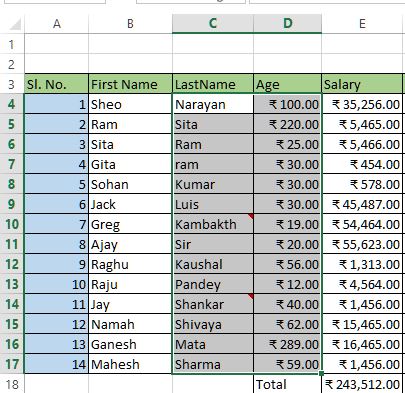This screenshot has width=405, height=393.
Task: Select the cell containing 'Kaushal'
Action: pos(213,264)
